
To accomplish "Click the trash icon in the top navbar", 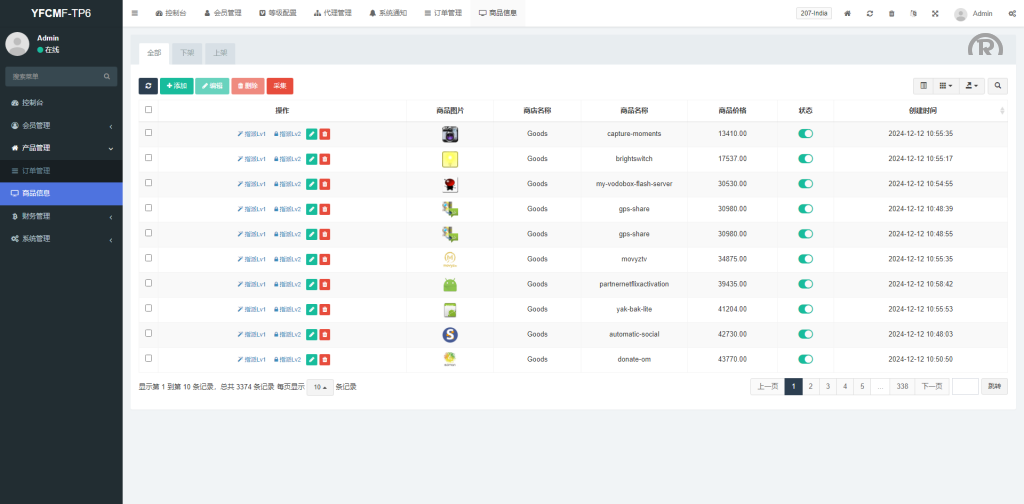I will point(891,14).
